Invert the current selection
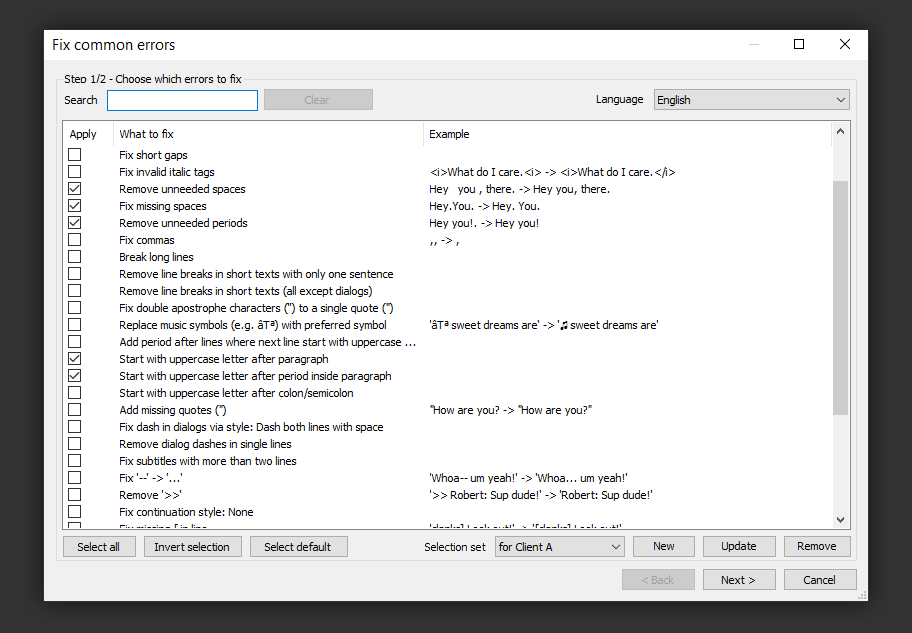 pyautogui.click(x=192, y=546)
